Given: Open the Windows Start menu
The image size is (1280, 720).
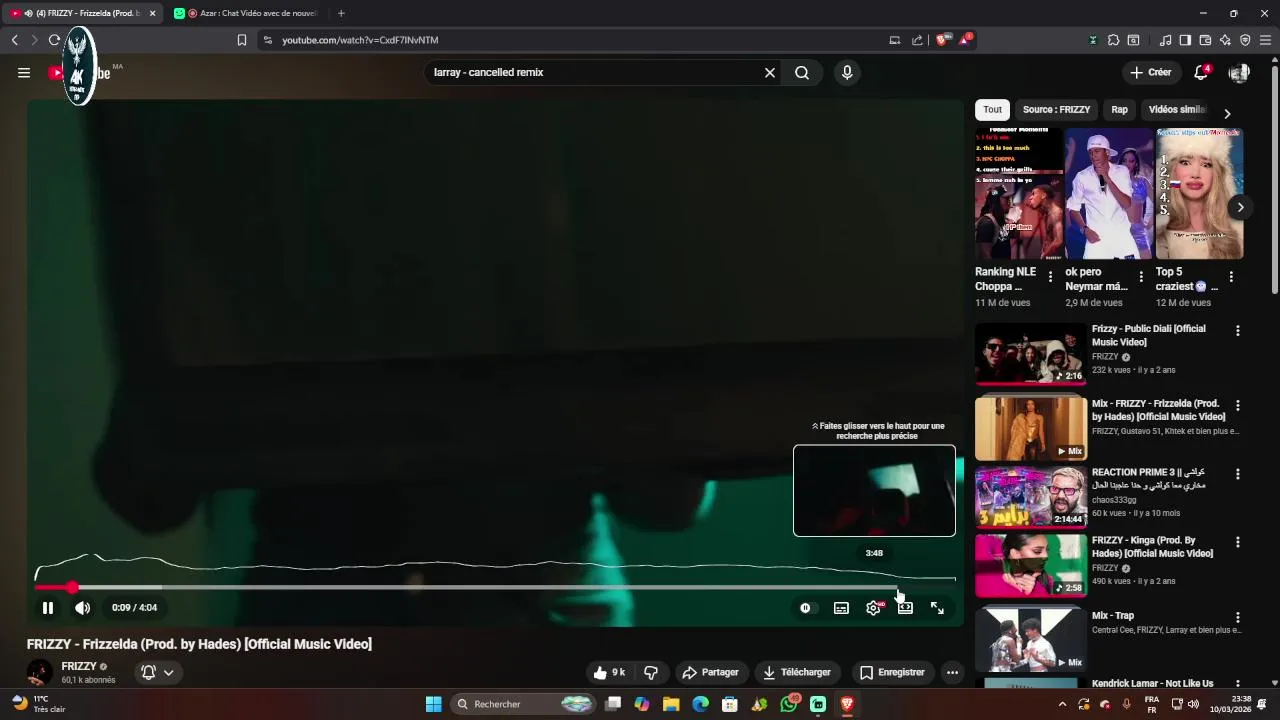Looking at the screenshot, I should [433, 704].
